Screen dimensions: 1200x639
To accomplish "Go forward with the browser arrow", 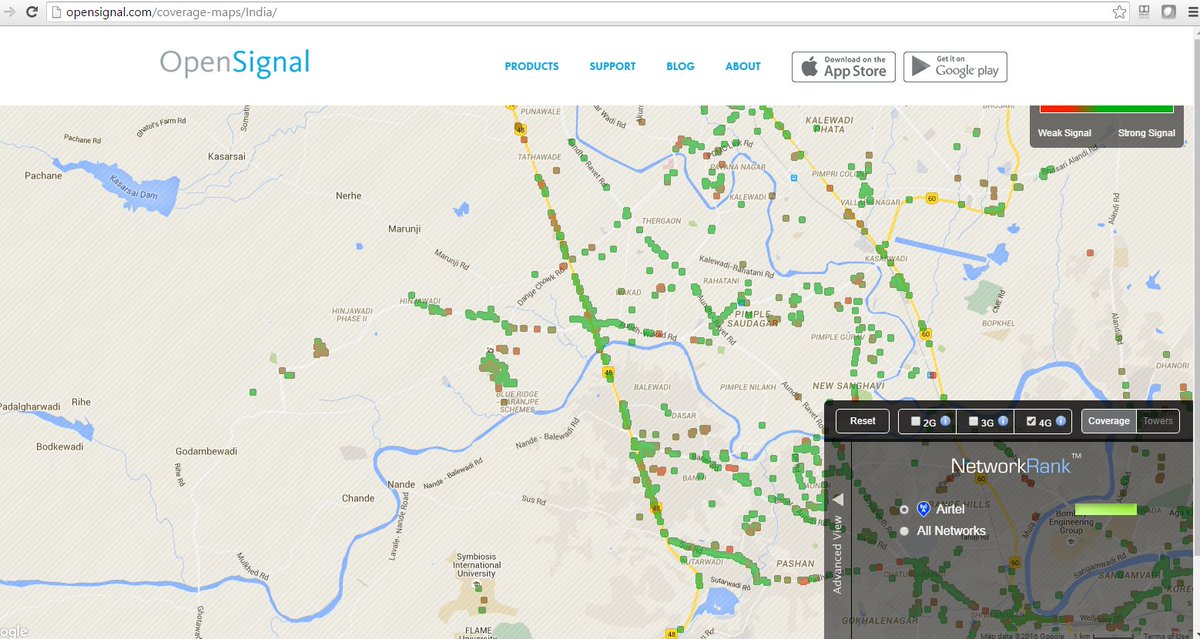I will [x=9, y=13].
